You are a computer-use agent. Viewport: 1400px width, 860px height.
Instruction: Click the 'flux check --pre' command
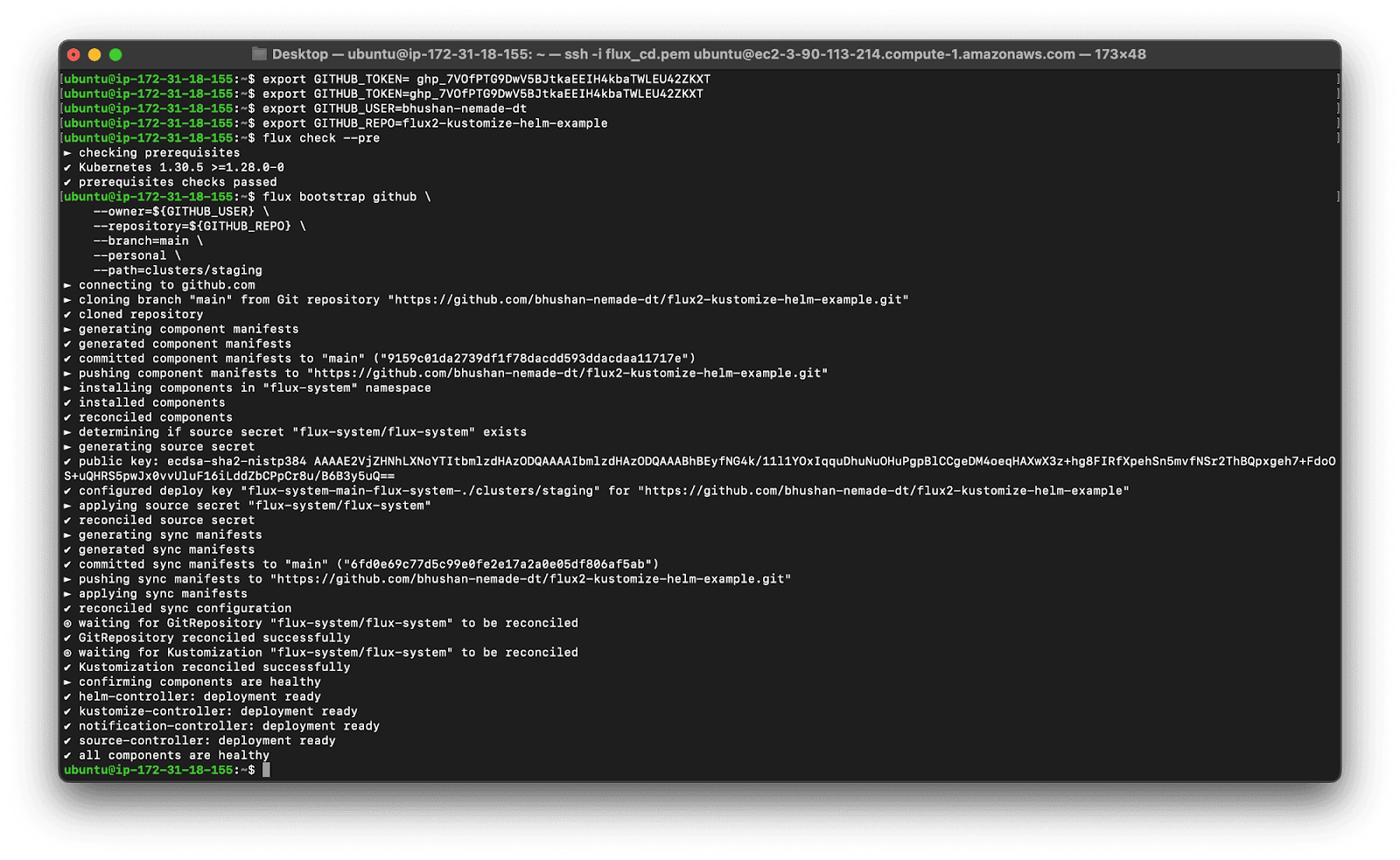[x=321, y=138]
